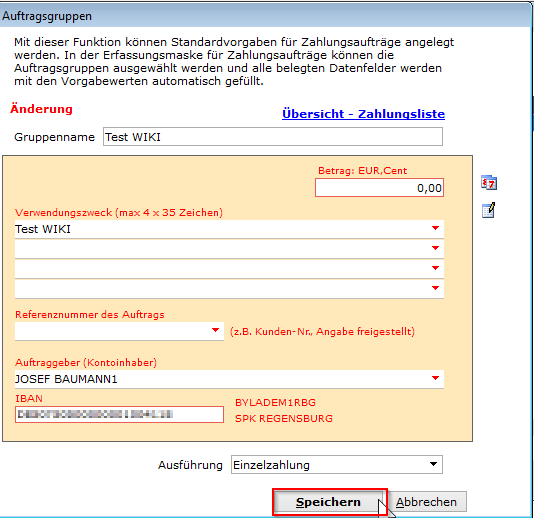
Task: Open the Auftraggeber (Kontoinhaber) dropdown arrow
Action: click(x=435, y=378)
